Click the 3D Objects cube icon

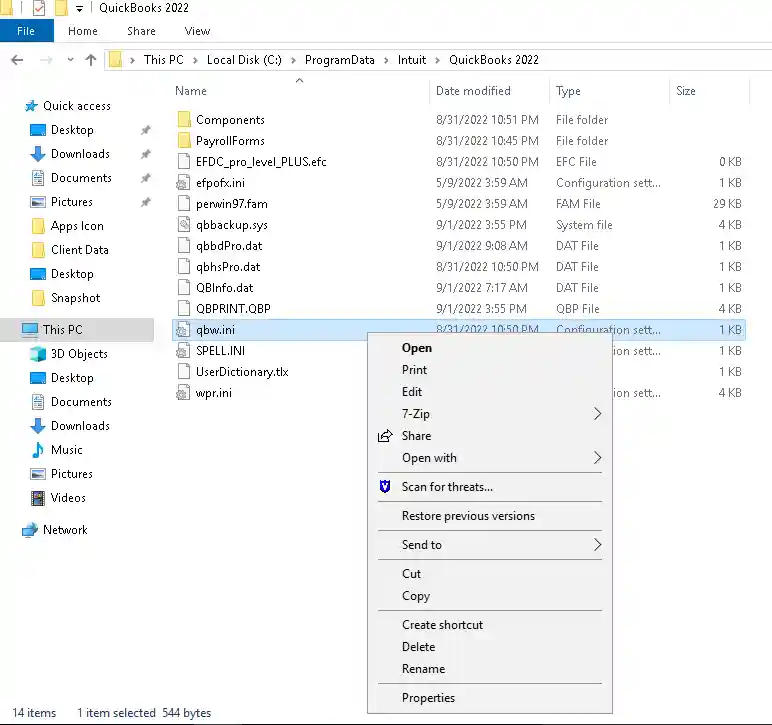point(38,354)
